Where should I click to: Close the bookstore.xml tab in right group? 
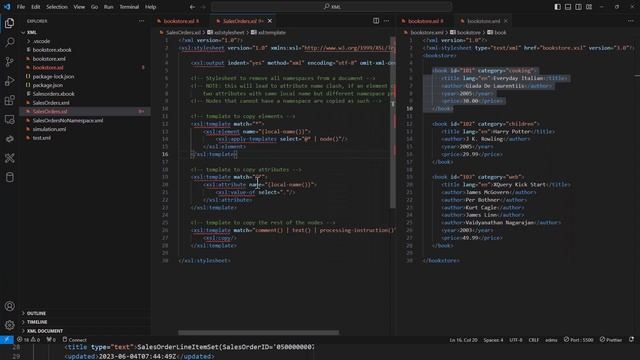pyautogui.click(x=506, y=21)
